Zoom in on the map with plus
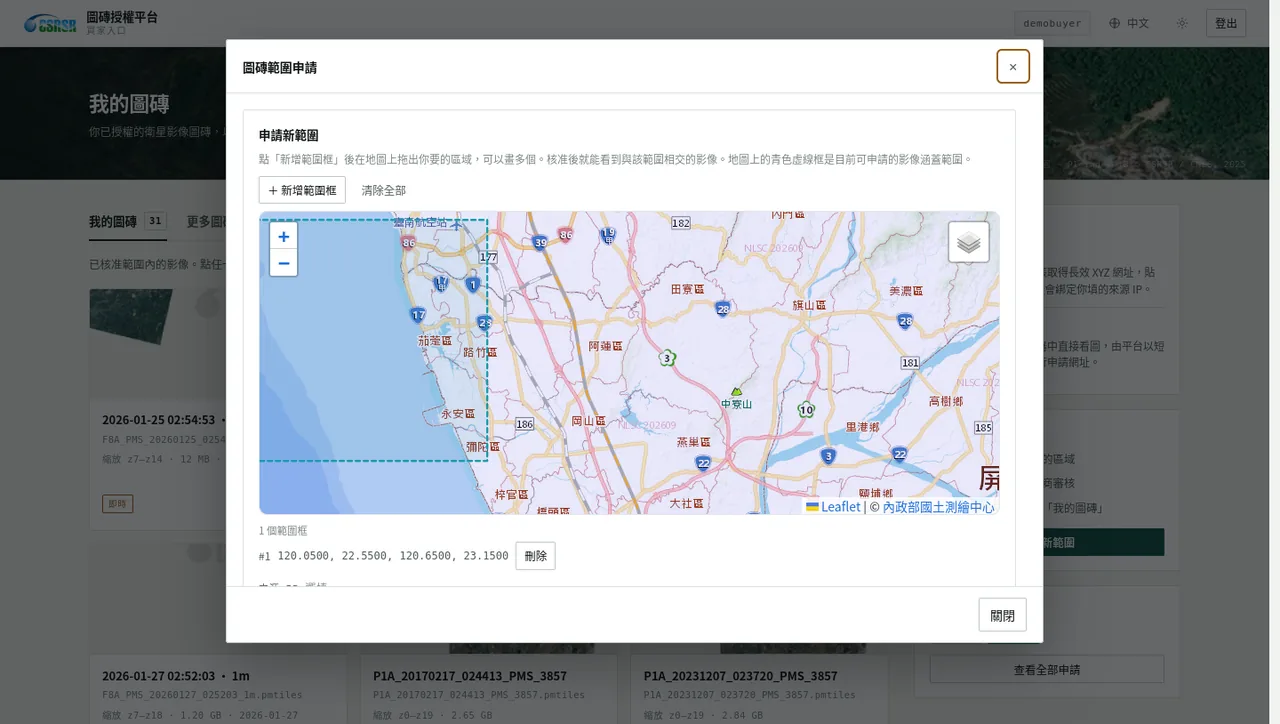The height and width of the screenshot is (724, 1280). [x=284, y=237]
